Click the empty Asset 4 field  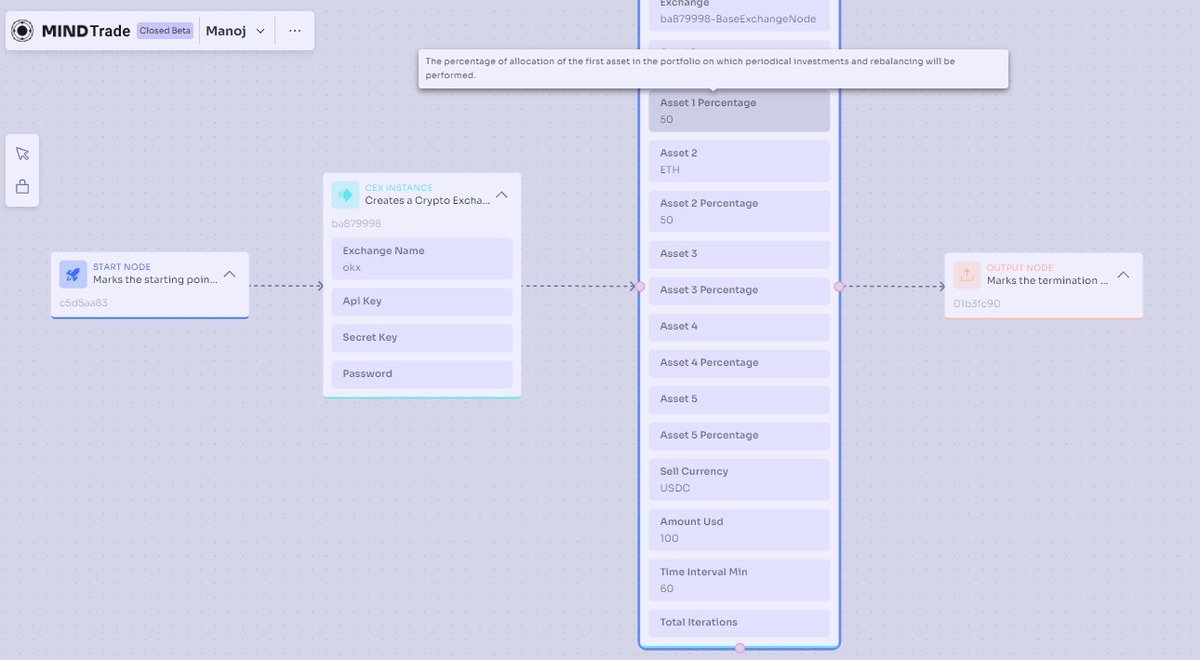pos(739,327)
